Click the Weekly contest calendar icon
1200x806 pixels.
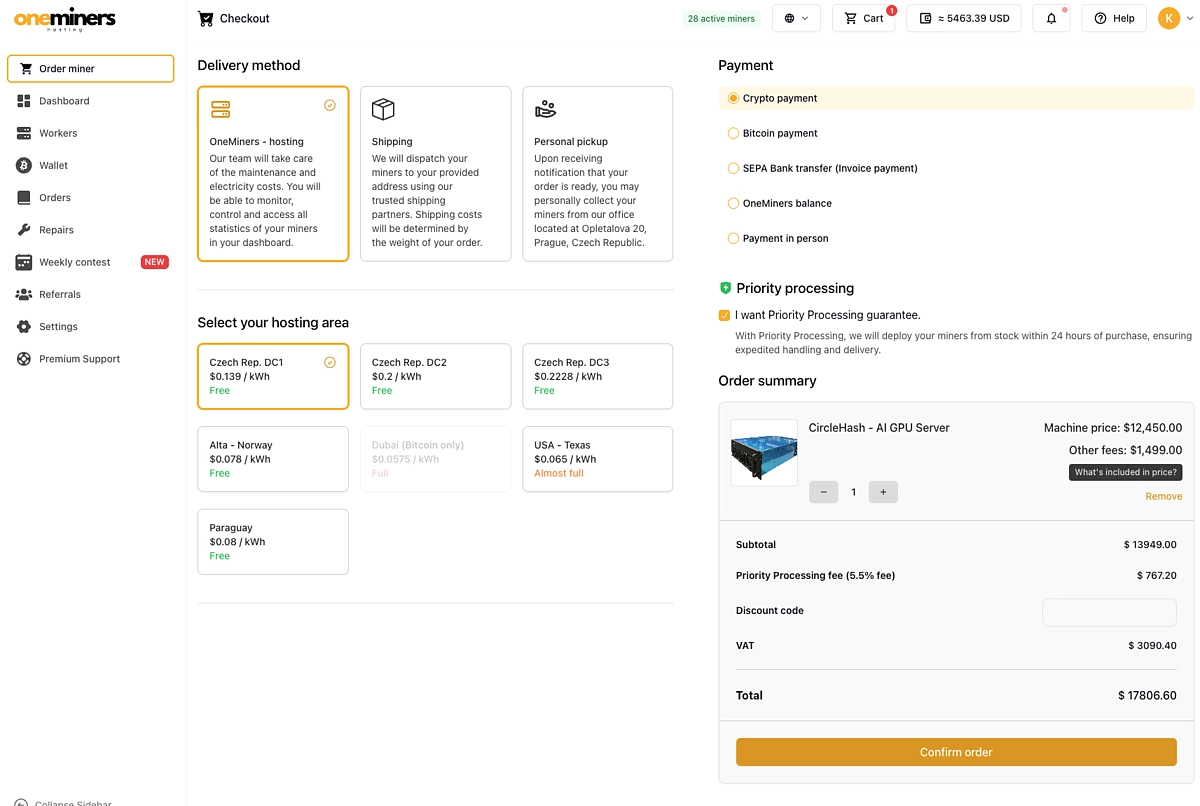click(24, 262)
